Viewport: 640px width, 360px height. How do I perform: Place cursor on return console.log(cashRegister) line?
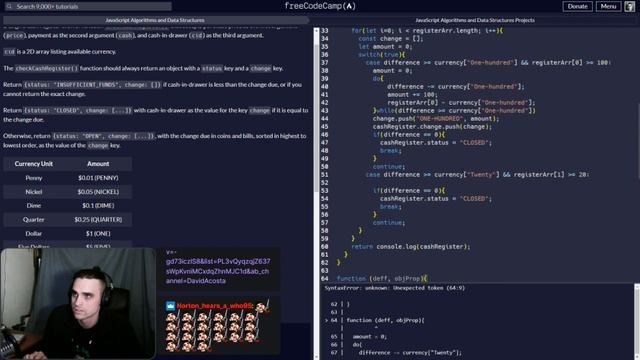(x=411, y=247)
